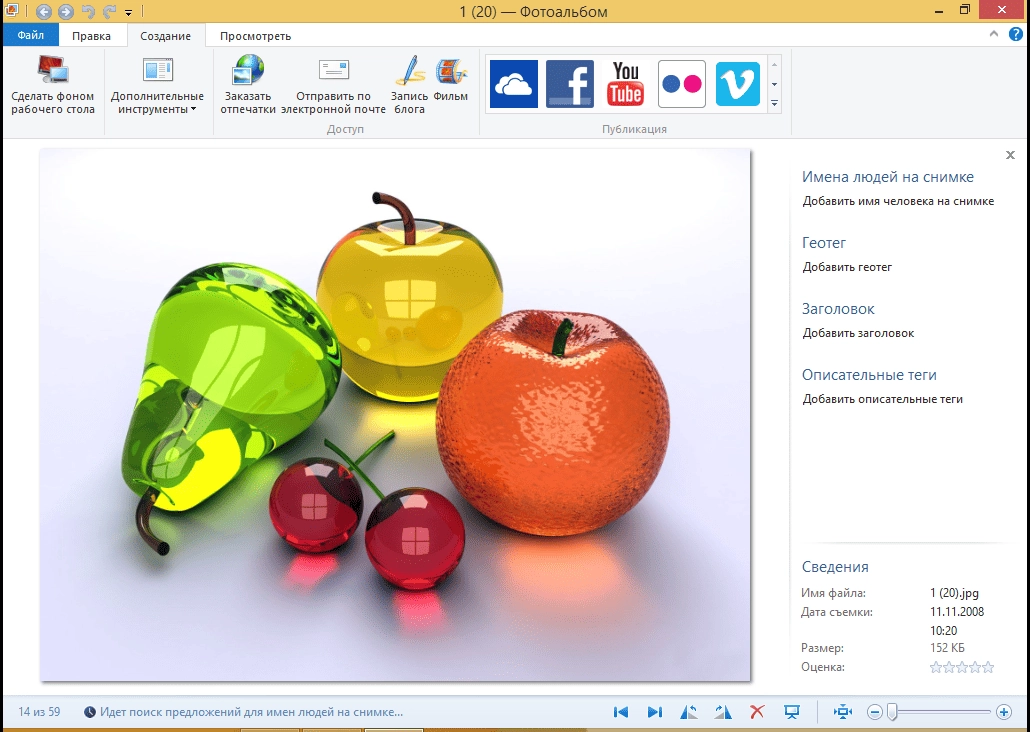Click status text Идет поиск предложений

click(x=251, y=712)
